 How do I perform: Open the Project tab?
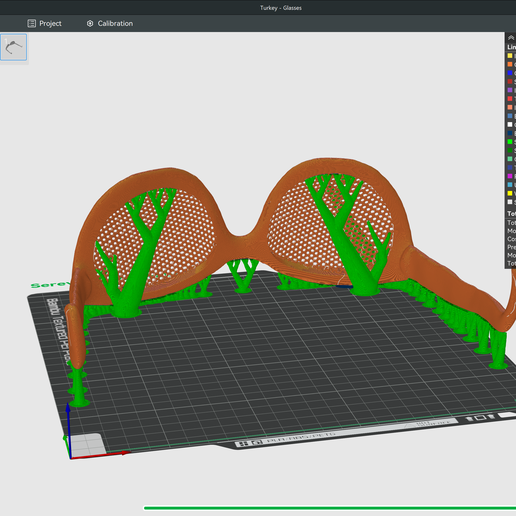coord(44,23)
